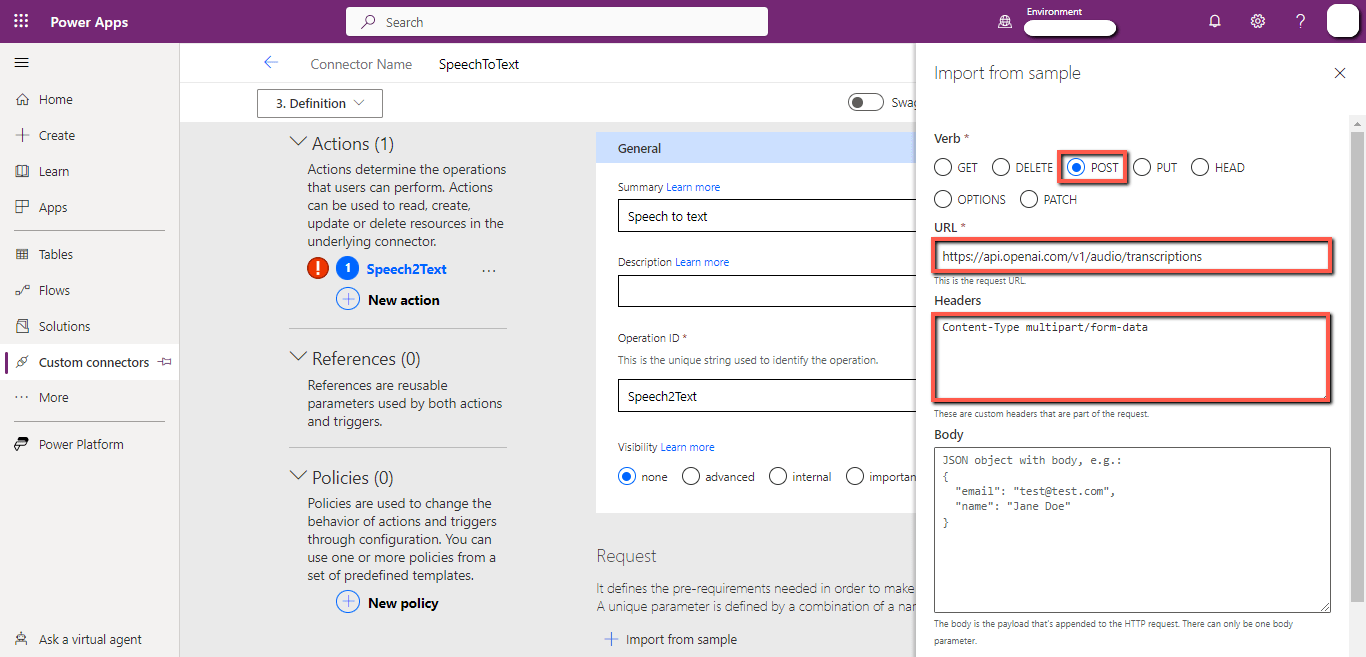The width and height of the screenshot is (1366, 657).
Task: Click Learn more next to Visibility
Action: [687, 447]
